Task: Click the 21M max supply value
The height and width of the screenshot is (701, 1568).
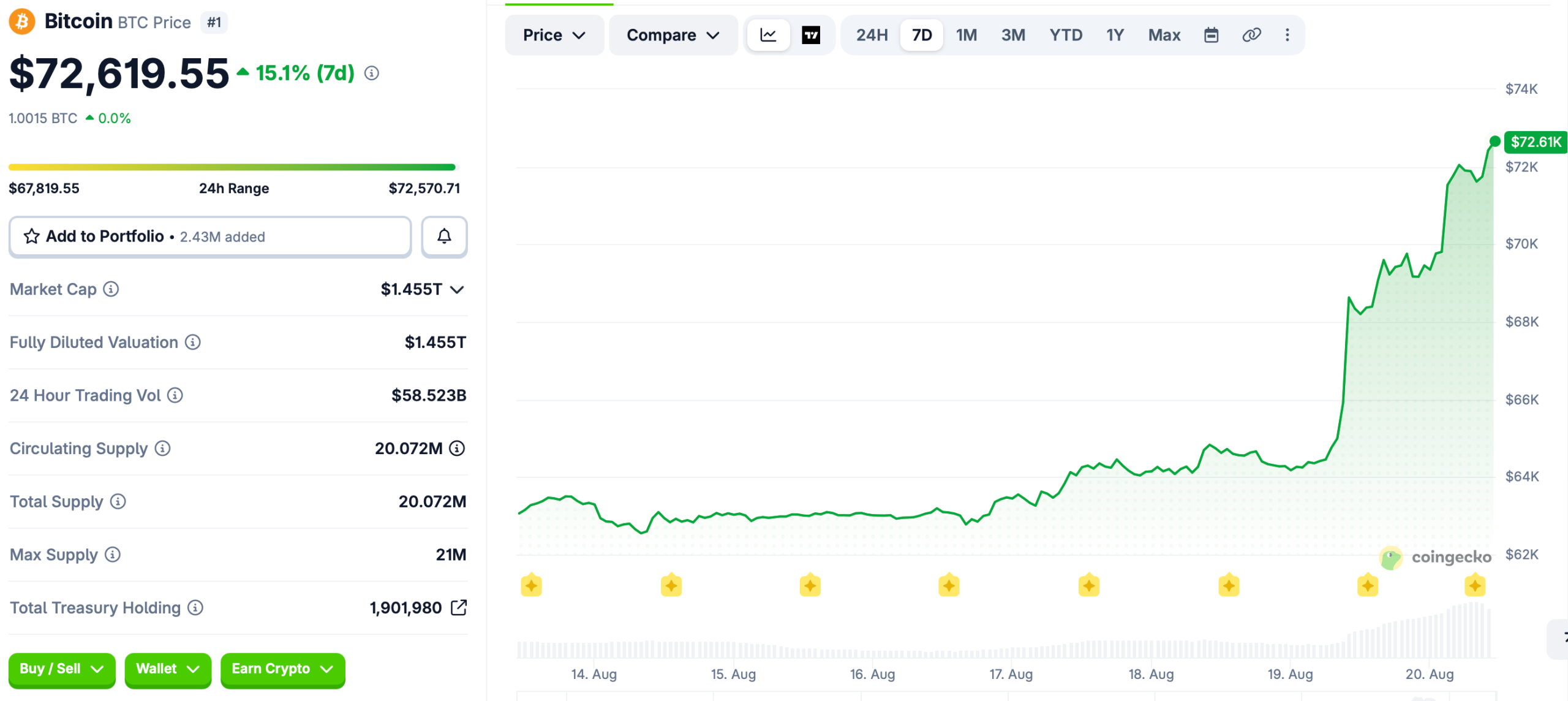Action: [451, 555]
